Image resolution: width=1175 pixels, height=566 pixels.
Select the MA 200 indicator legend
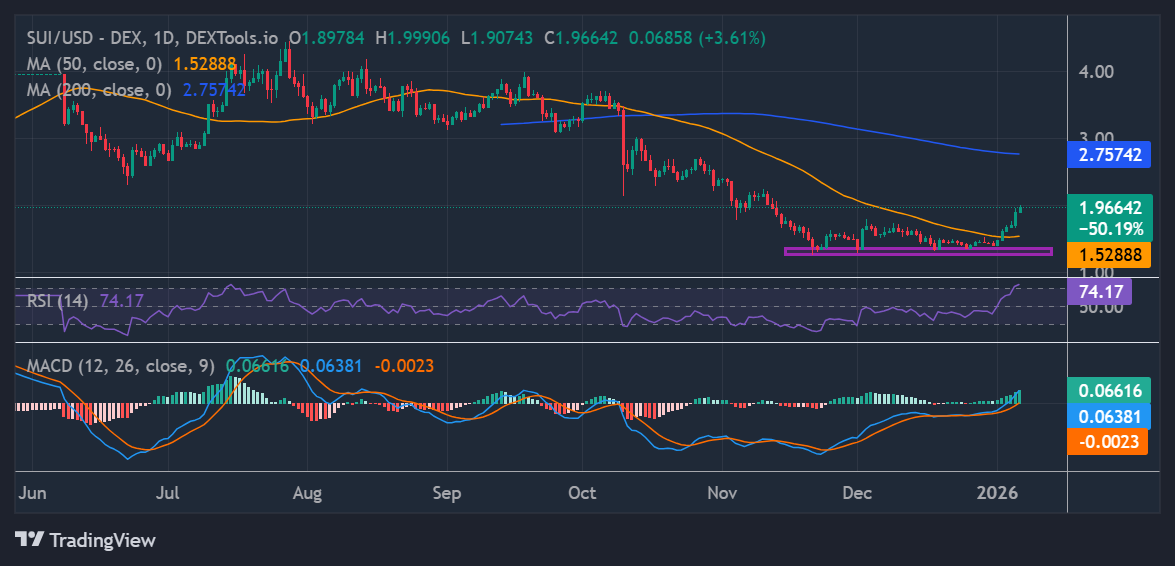pos(96,89)
